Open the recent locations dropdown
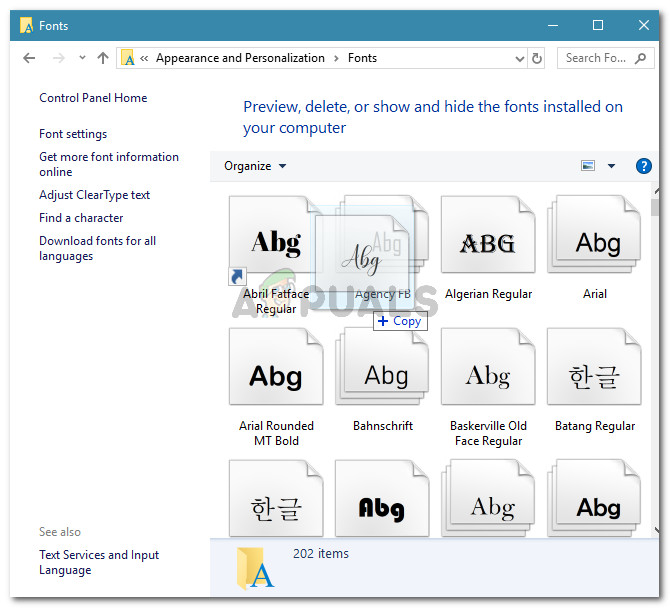Screen dimensions: 670x608 82,57
